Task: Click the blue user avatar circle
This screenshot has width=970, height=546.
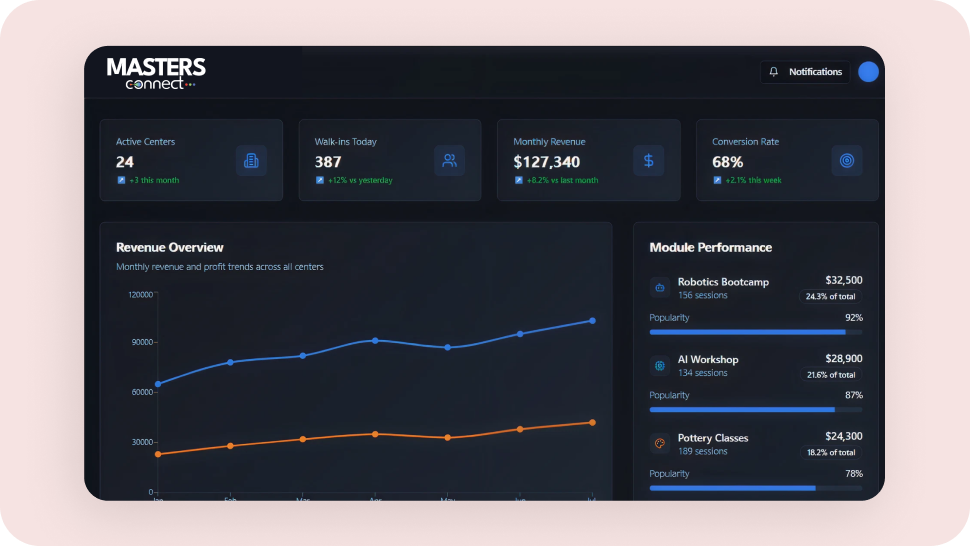Action: (868, 72)
